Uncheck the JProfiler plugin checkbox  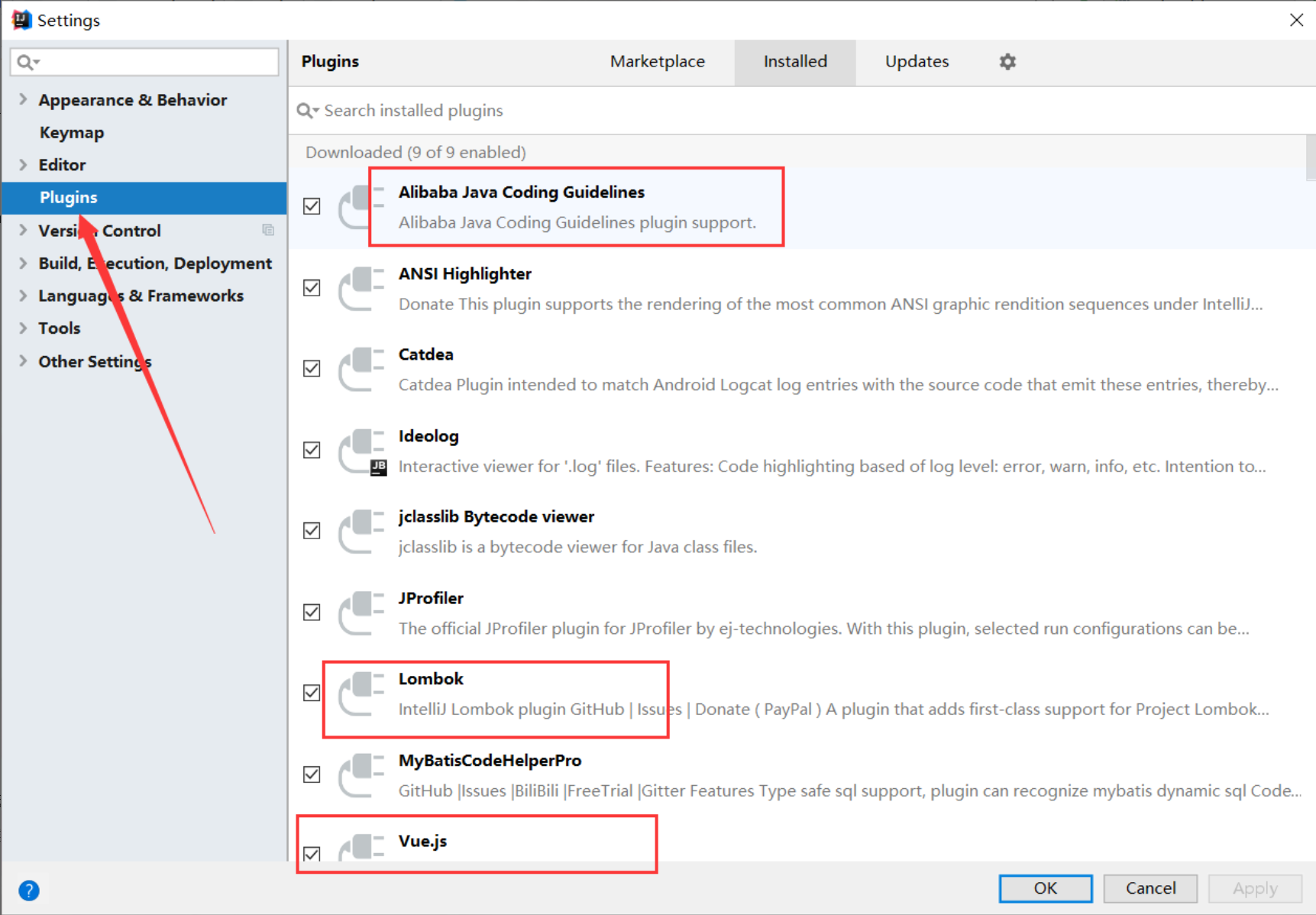312,613
